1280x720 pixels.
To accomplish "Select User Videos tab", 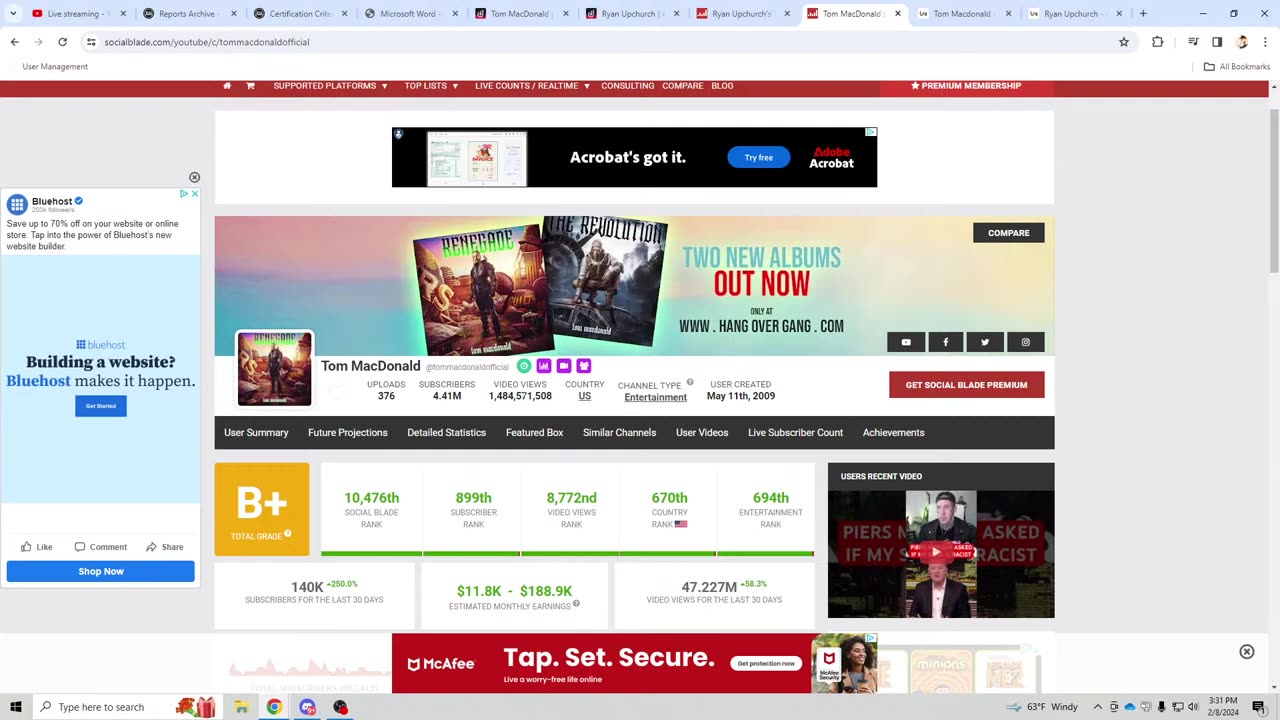I will (702, 433).
